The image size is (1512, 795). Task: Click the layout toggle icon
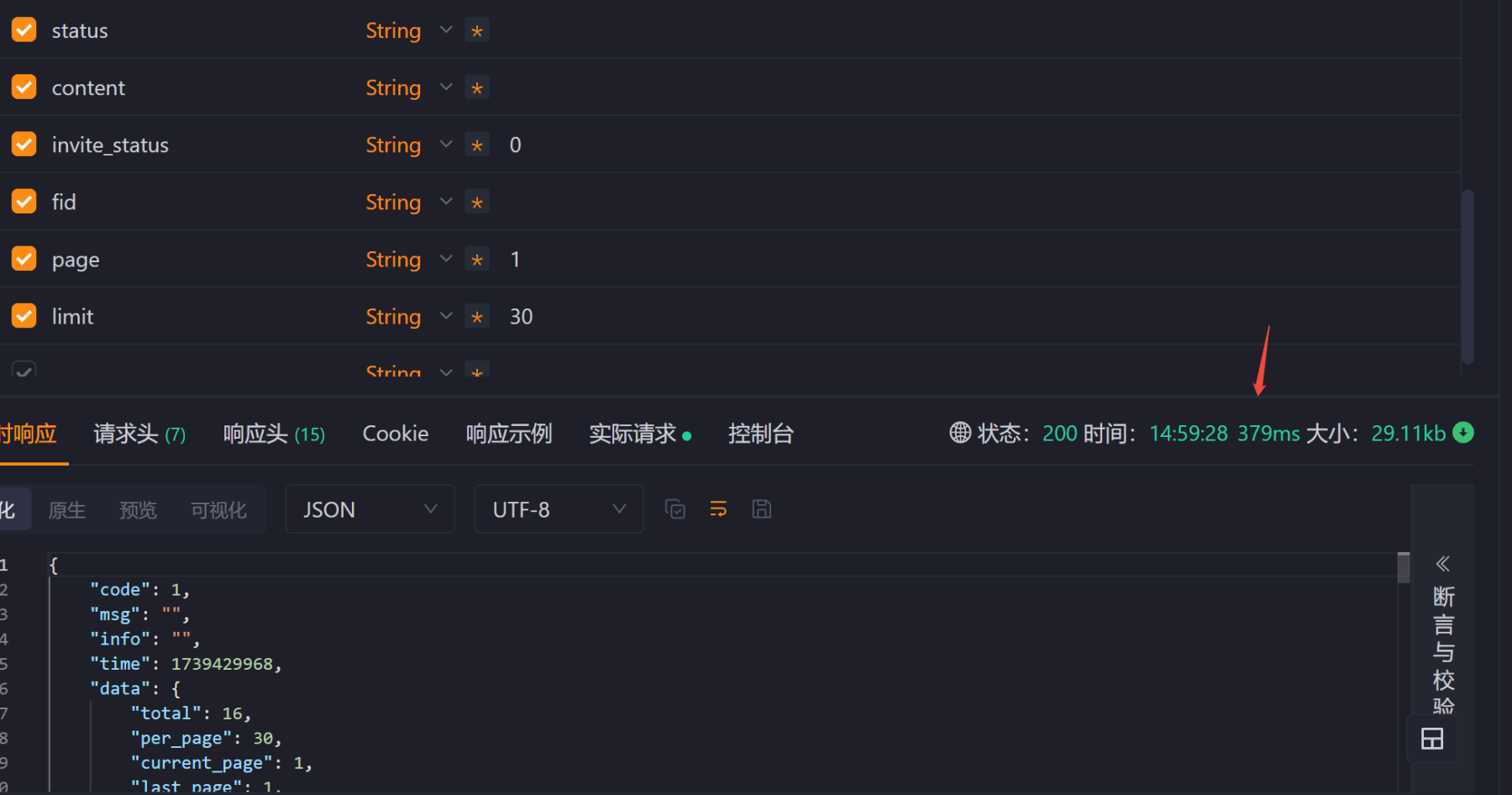(x=1432, y=740)
